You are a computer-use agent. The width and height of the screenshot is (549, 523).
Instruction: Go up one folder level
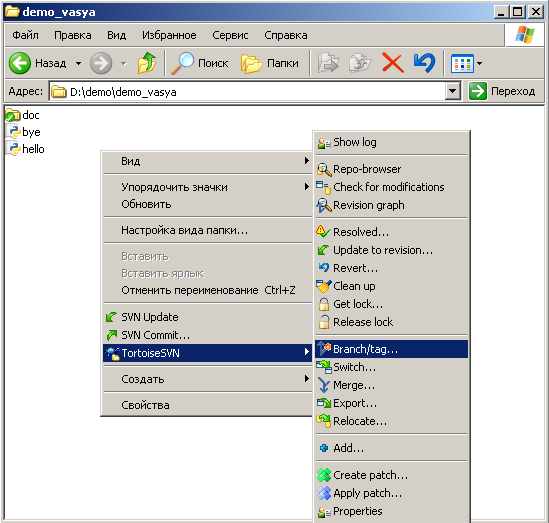point(147,63)
